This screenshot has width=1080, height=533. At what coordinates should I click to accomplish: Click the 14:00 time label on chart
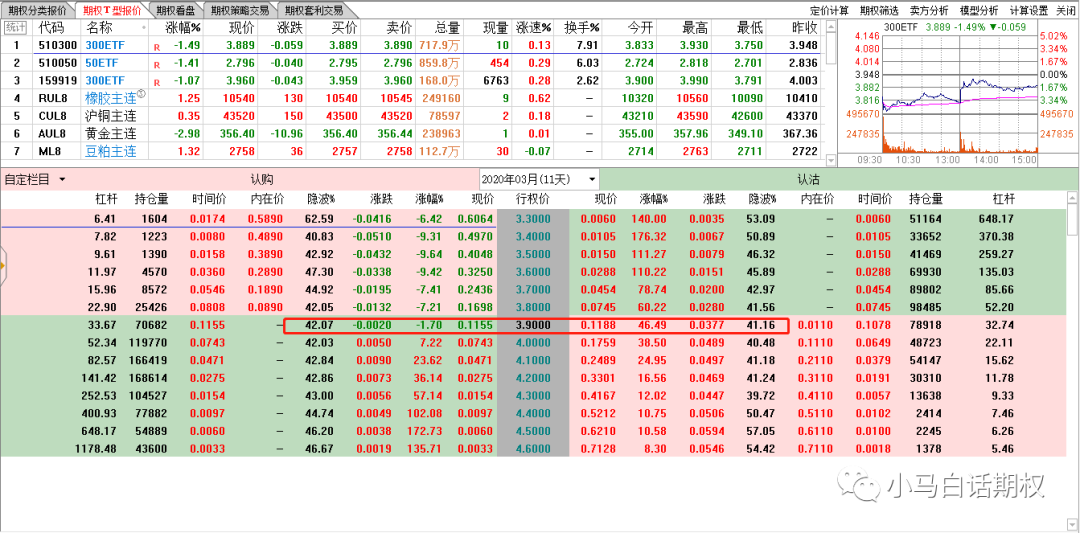pyautogui.click(x=987, y=159)
